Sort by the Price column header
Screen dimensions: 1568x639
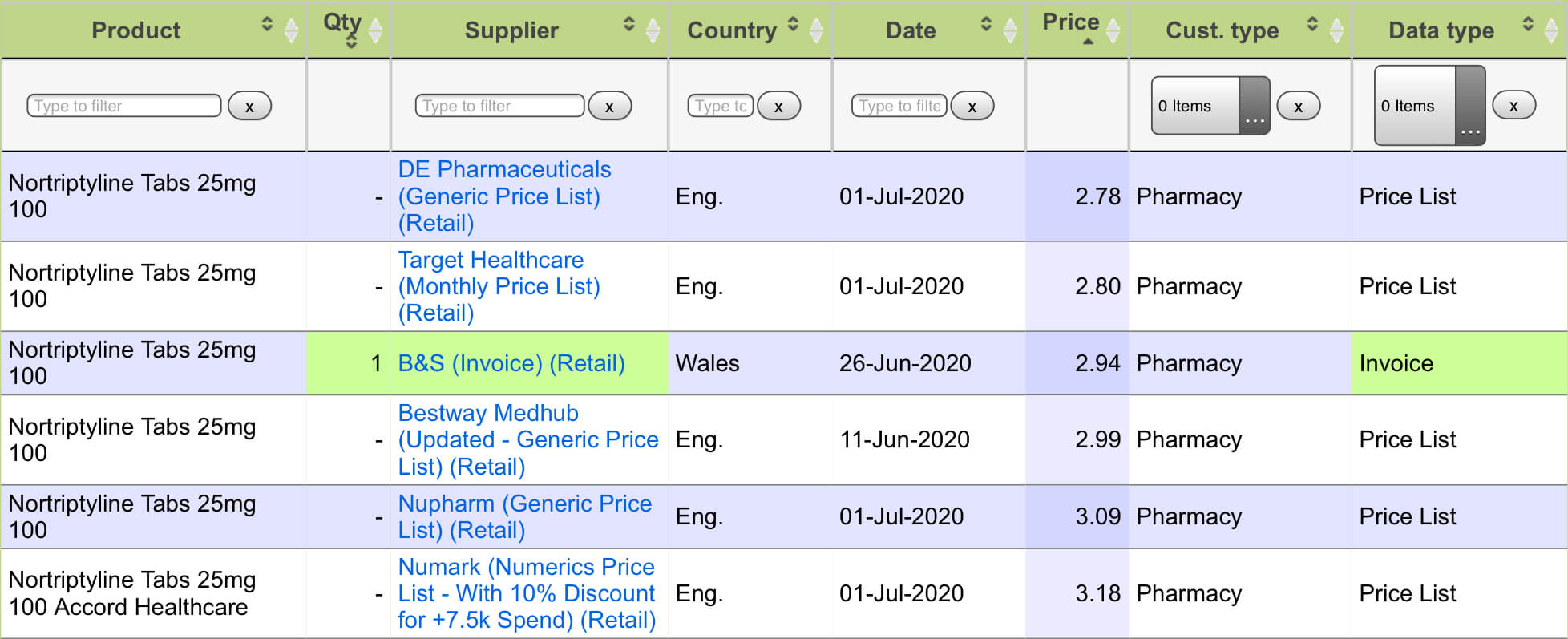[x=1070, y=22]
